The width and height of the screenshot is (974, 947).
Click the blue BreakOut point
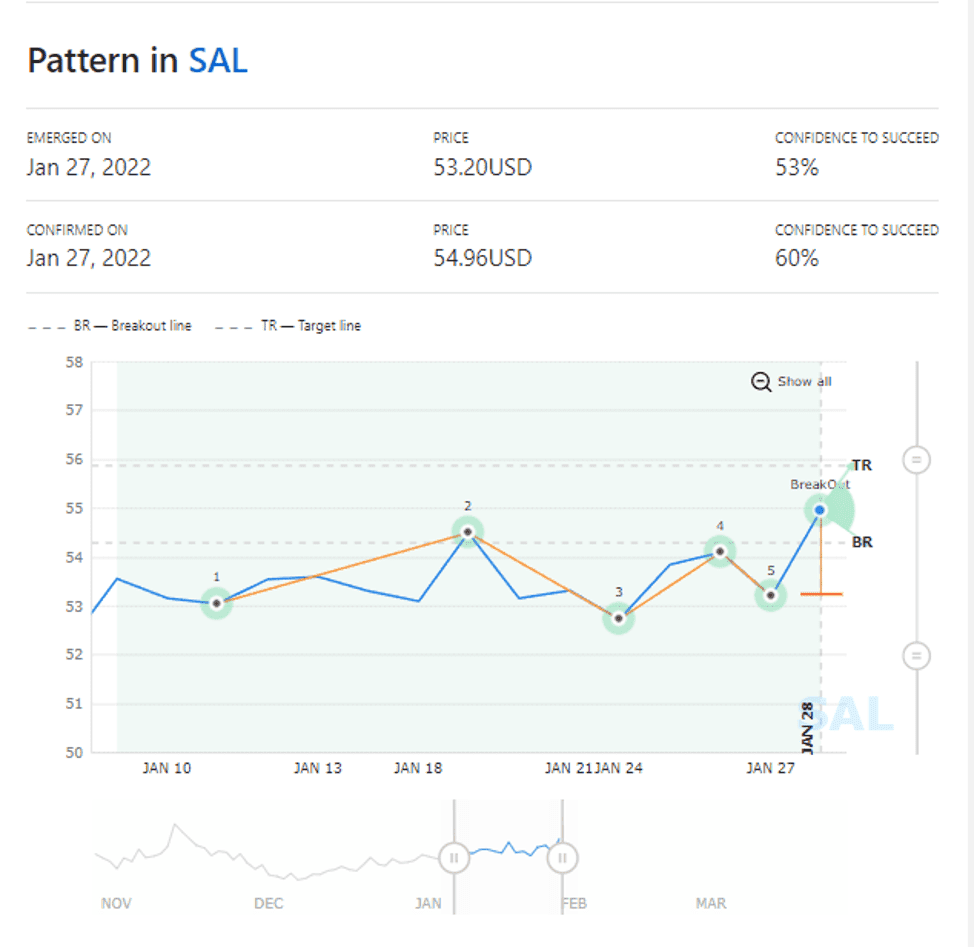(x=820, y=509)
